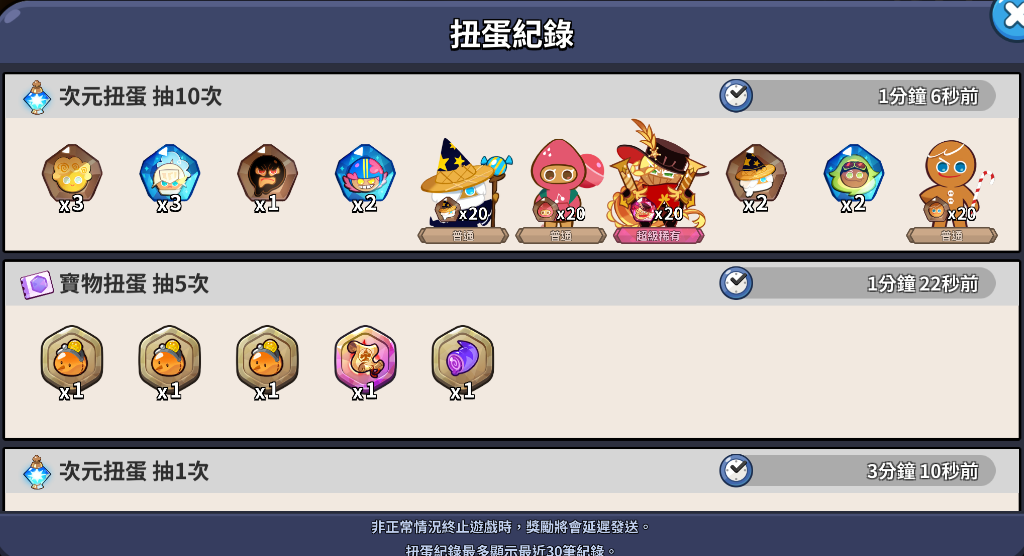
Task: Click the first orange pouch treasure
Action: pos(72,361)
